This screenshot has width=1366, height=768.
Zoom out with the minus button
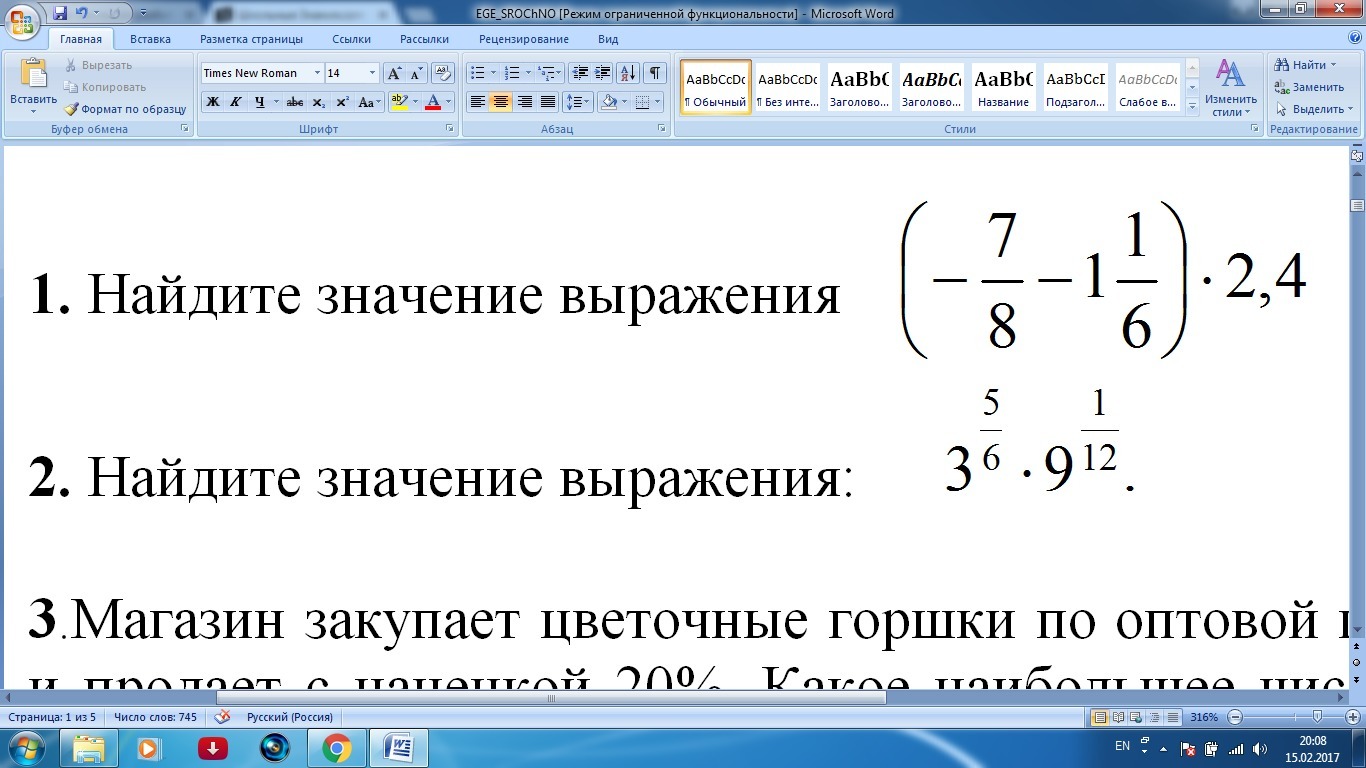point(1235,717)
